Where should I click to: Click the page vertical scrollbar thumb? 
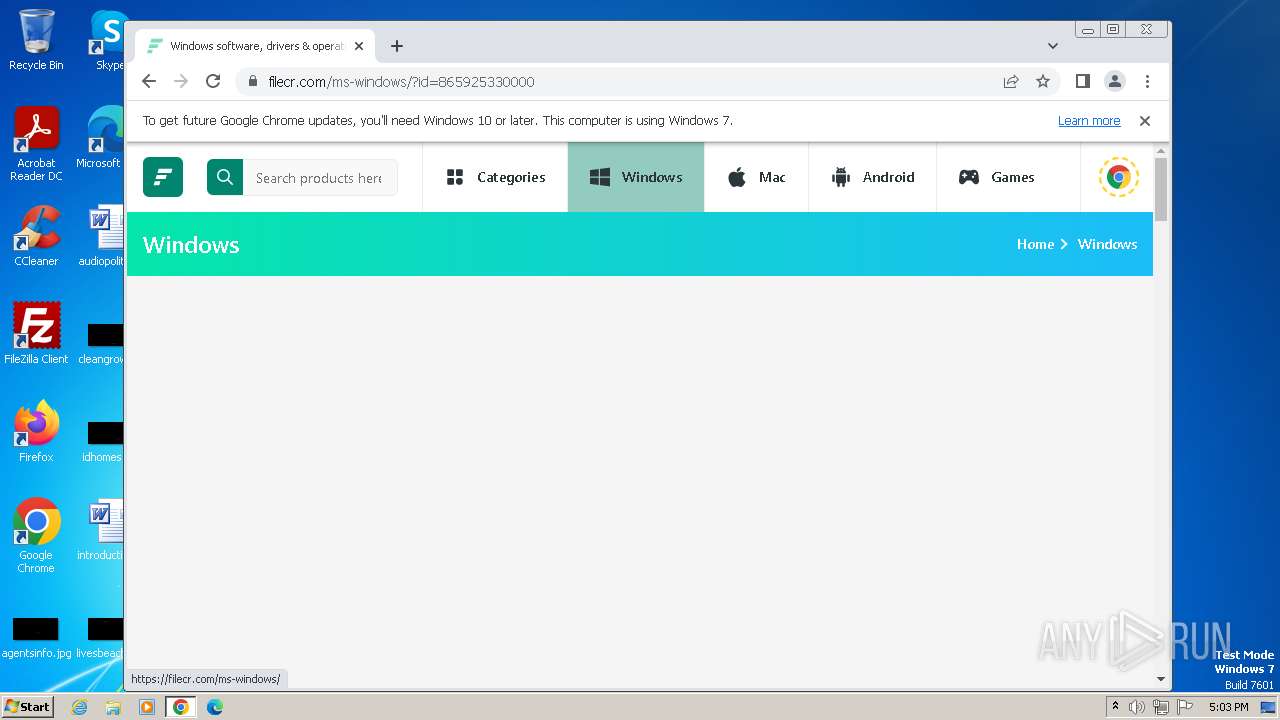pyautogui.click(x=1161, y=189)
